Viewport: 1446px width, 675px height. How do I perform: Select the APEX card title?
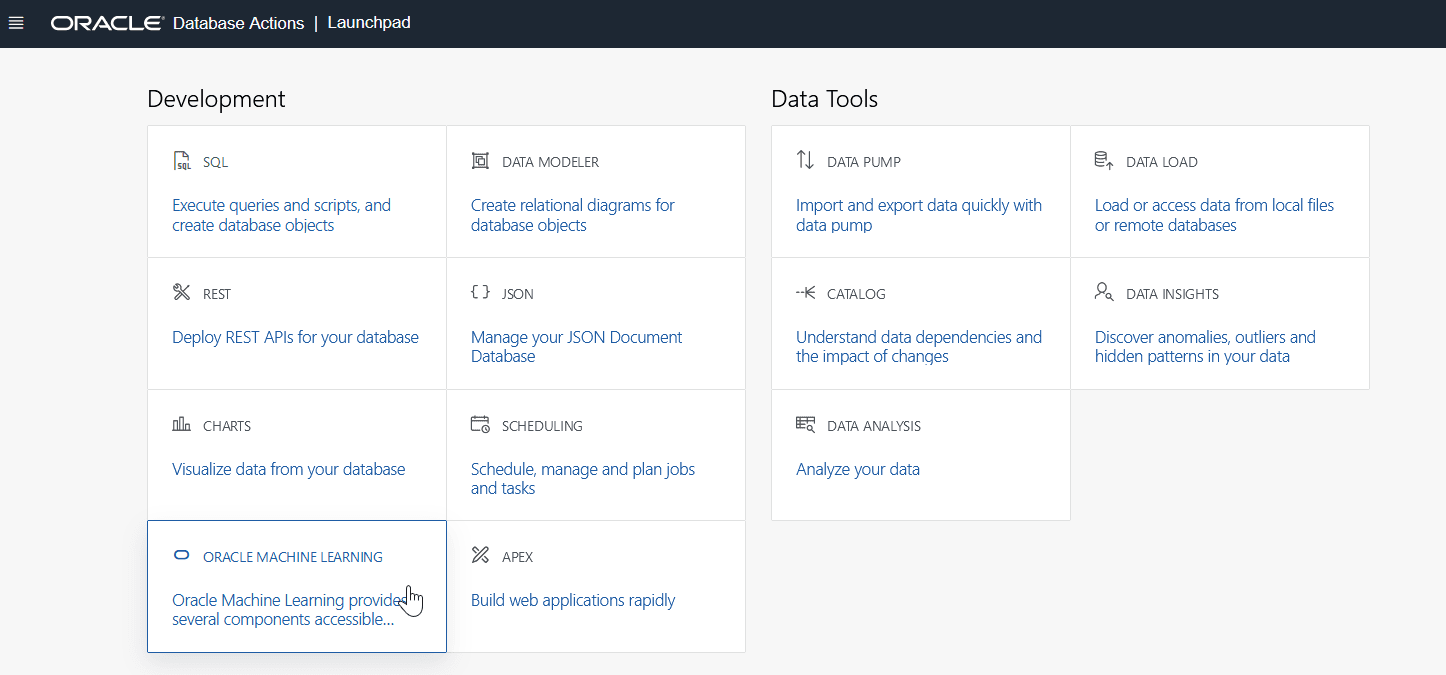click(517, 557)
